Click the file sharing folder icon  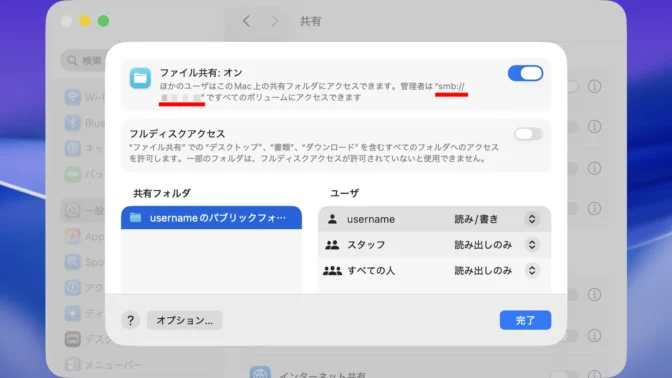[140, 78]
